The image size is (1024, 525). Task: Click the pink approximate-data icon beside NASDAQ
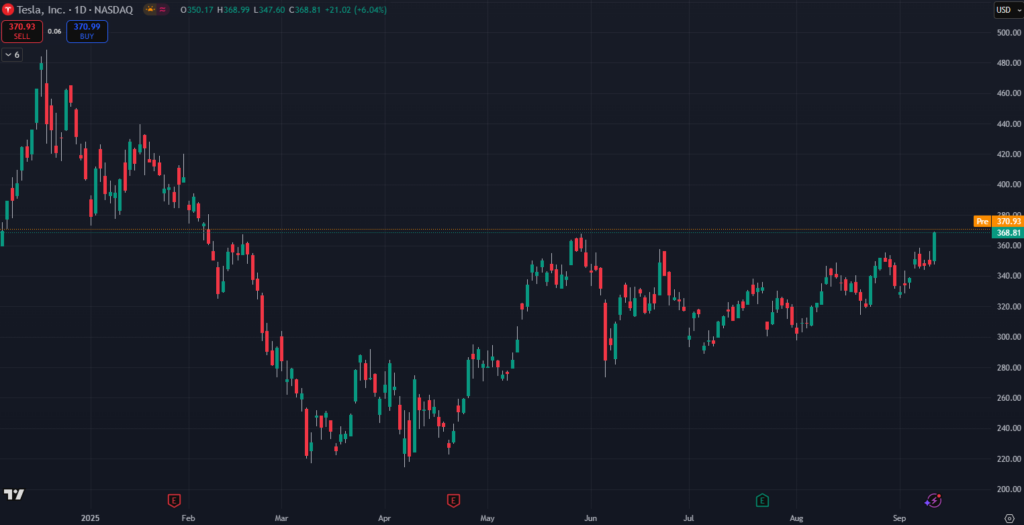click(x=163, y=10)
